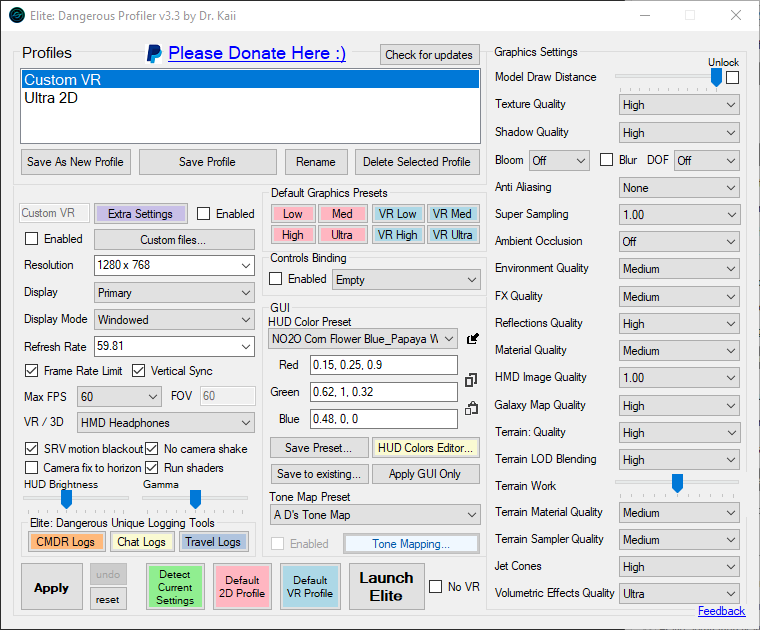Click Delete Selected Profile
The height and width of the screenshot is (630, 760).
[x=417, y=162]
